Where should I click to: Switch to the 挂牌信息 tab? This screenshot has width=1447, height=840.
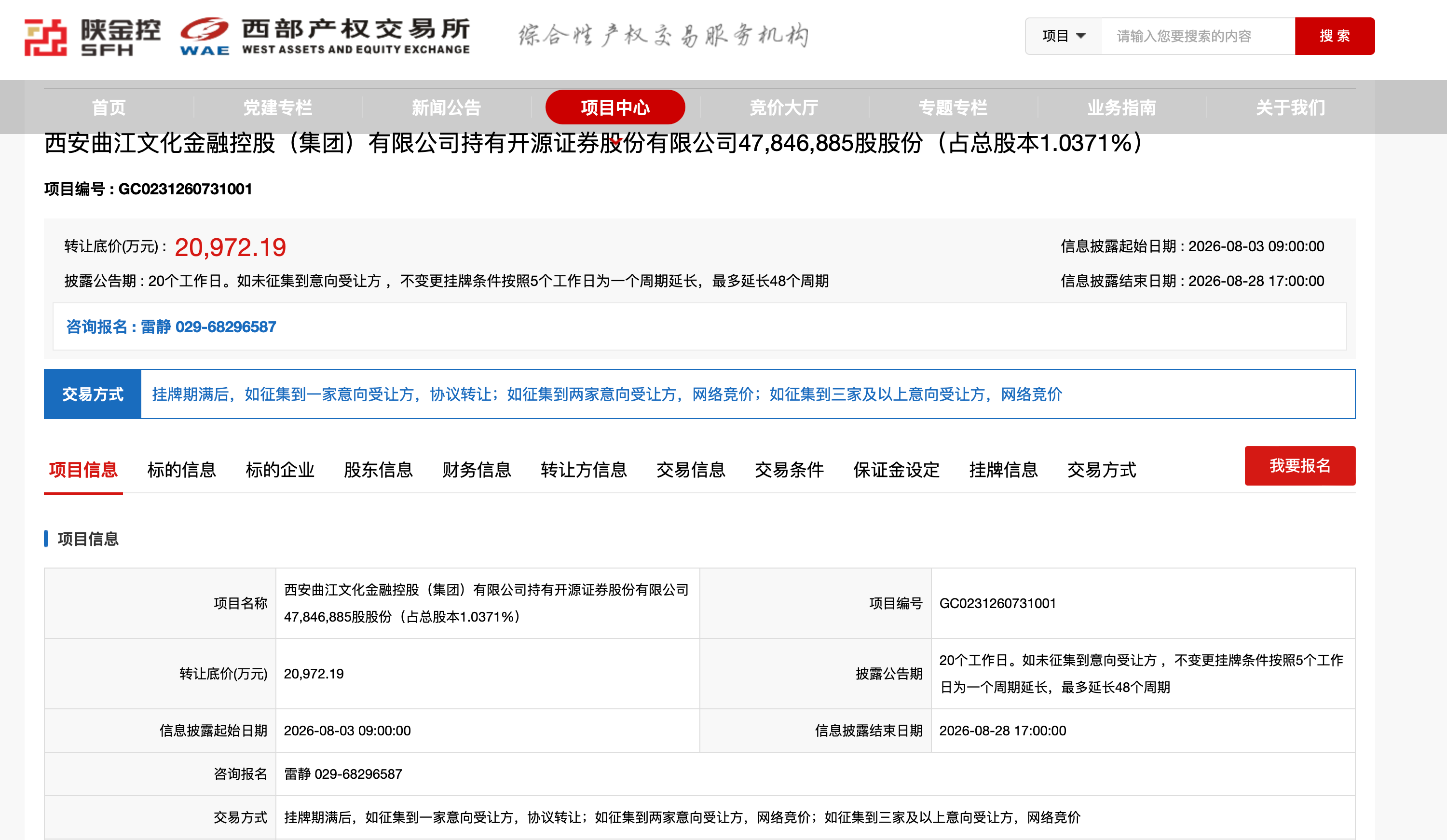[x=1003, y=470]
